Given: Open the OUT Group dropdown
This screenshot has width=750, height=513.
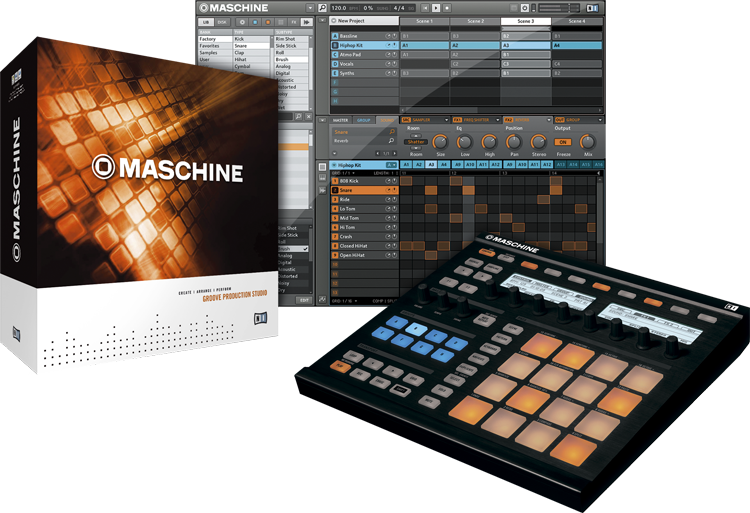Looking at the screenshot, I should pyautogui.click(x=600, y=120).
